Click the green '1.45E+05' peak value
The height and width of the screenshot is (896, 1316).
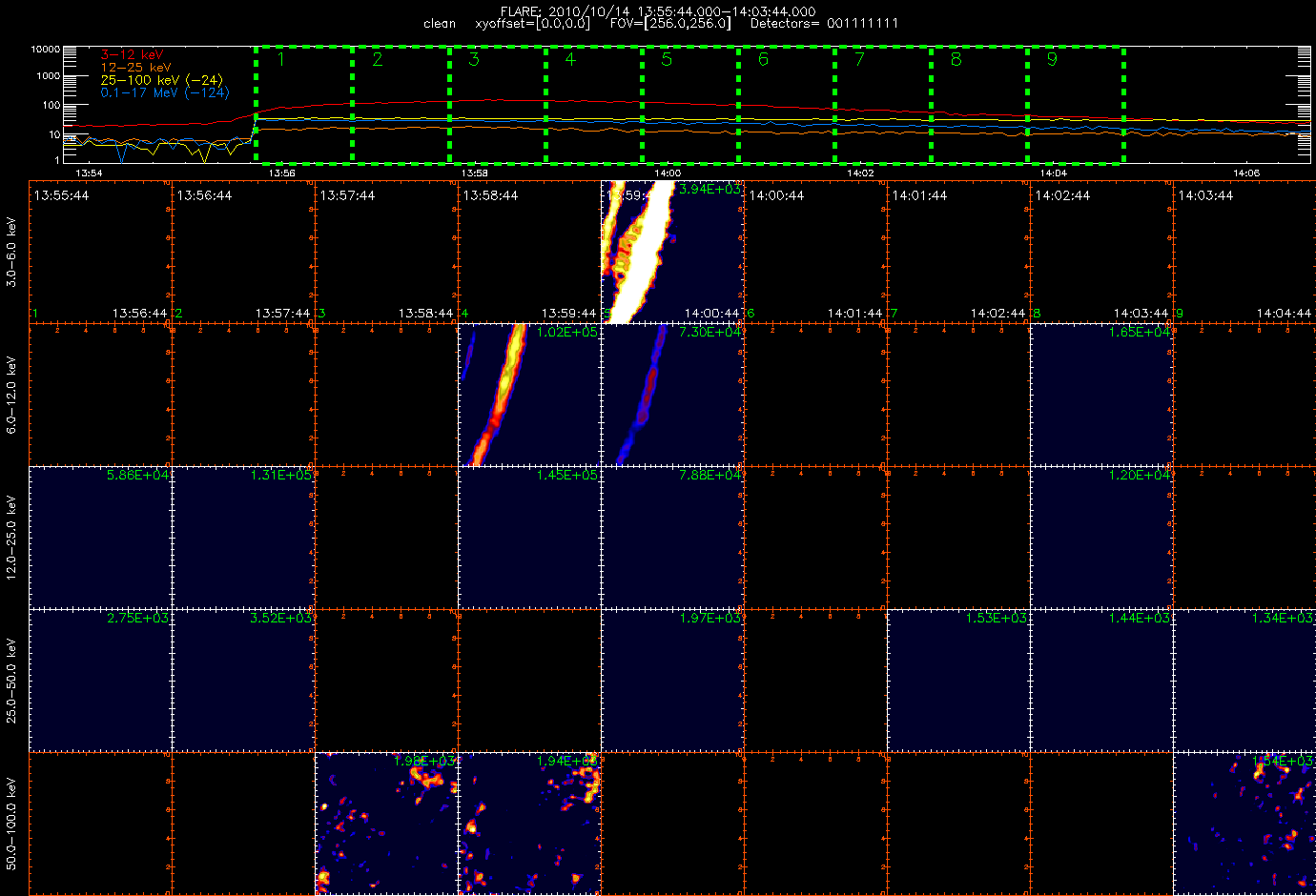pos(566,475)
